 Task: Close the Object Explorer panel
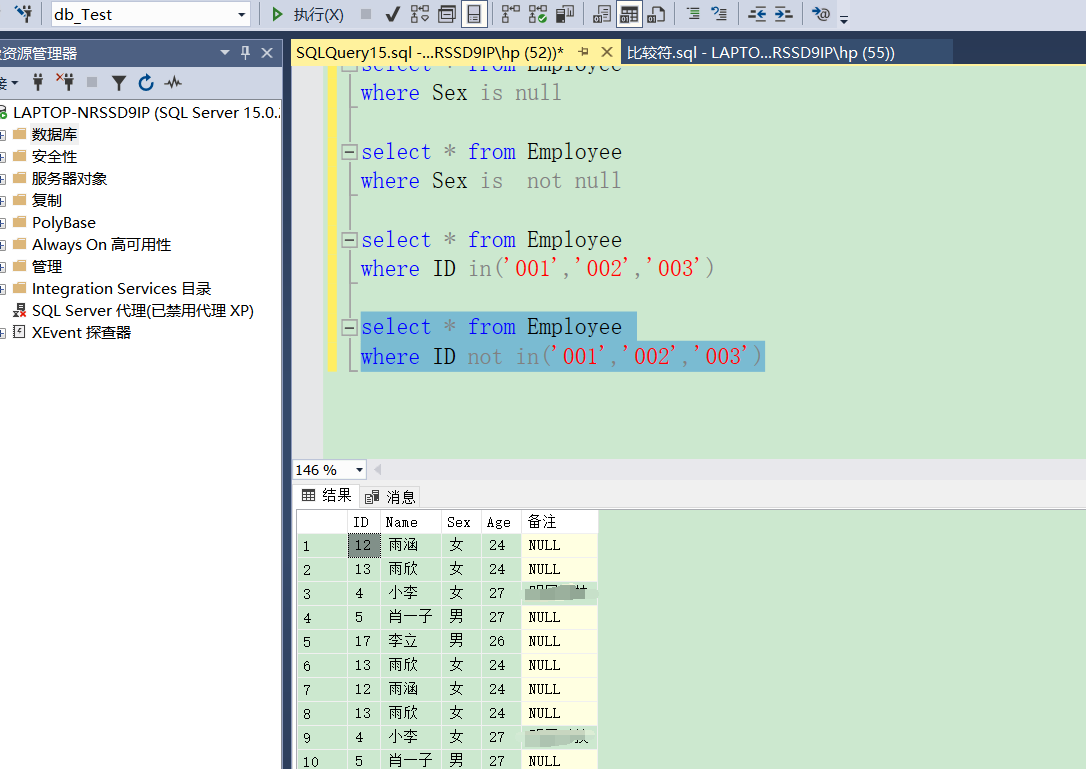tap(267, 53)
